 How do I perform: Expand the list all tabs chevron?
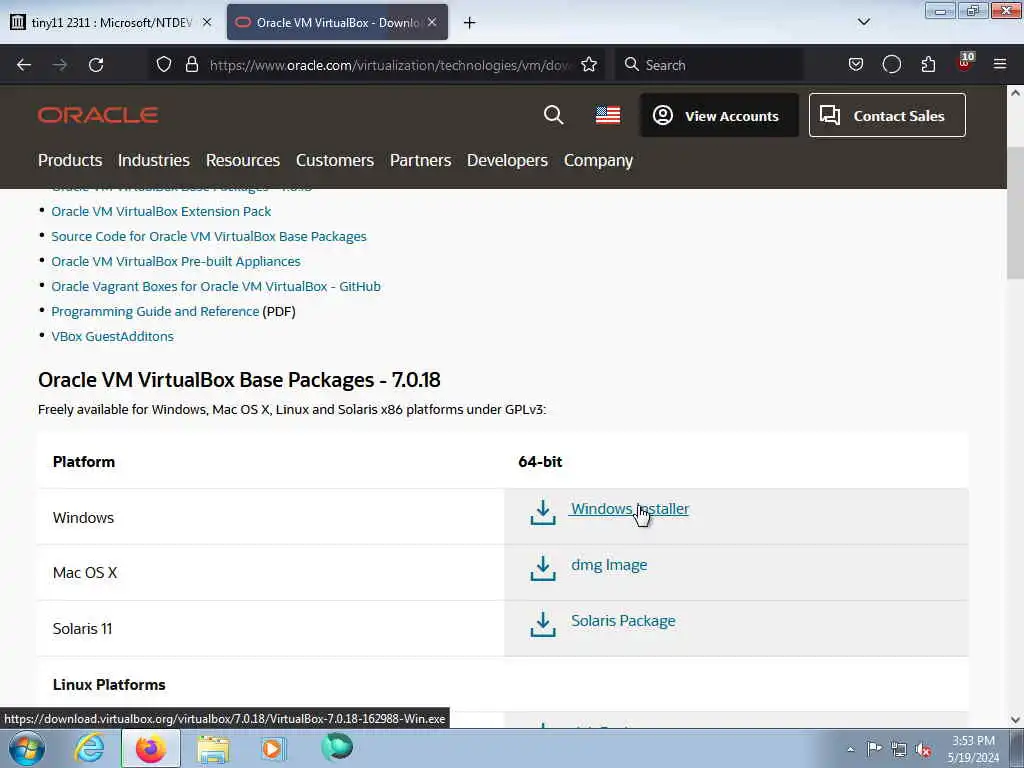(863, 22)
